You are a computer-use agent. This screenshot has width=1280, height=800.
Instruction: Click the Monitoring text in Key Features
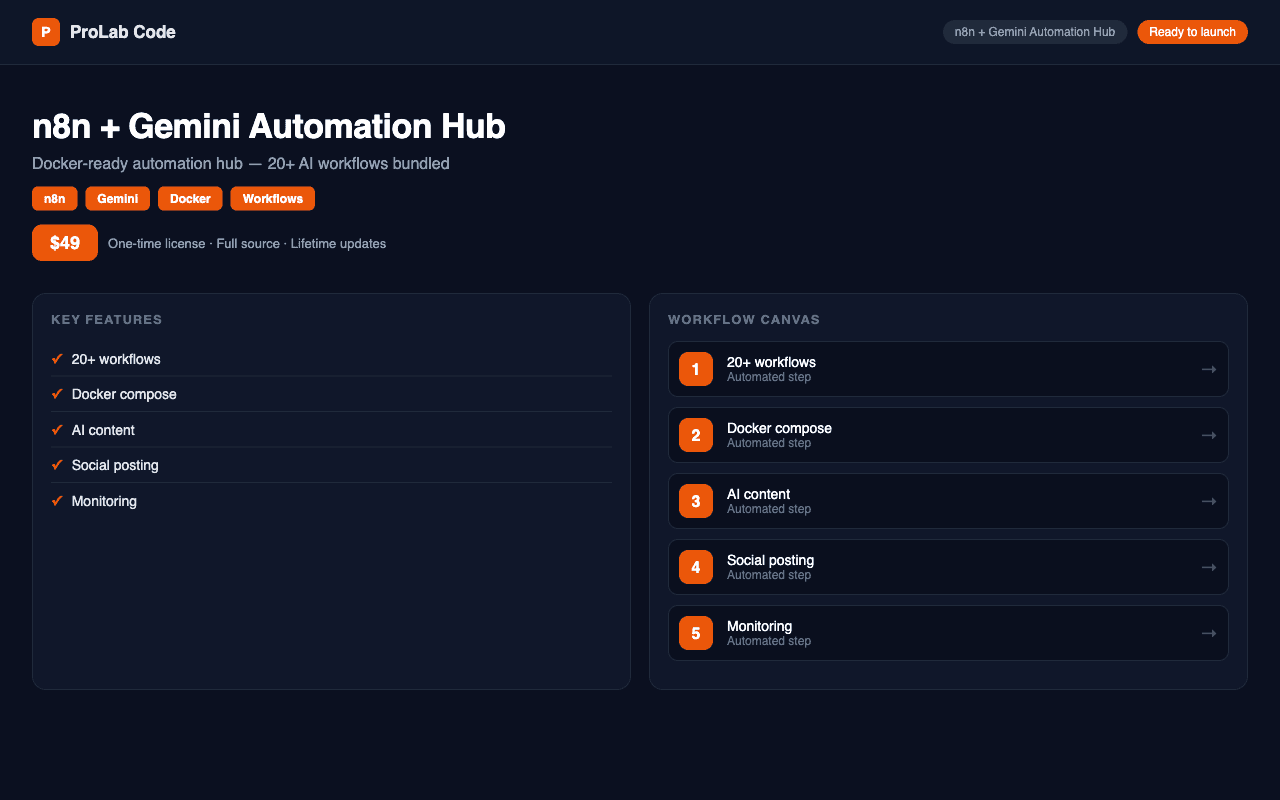click(104, 501)
